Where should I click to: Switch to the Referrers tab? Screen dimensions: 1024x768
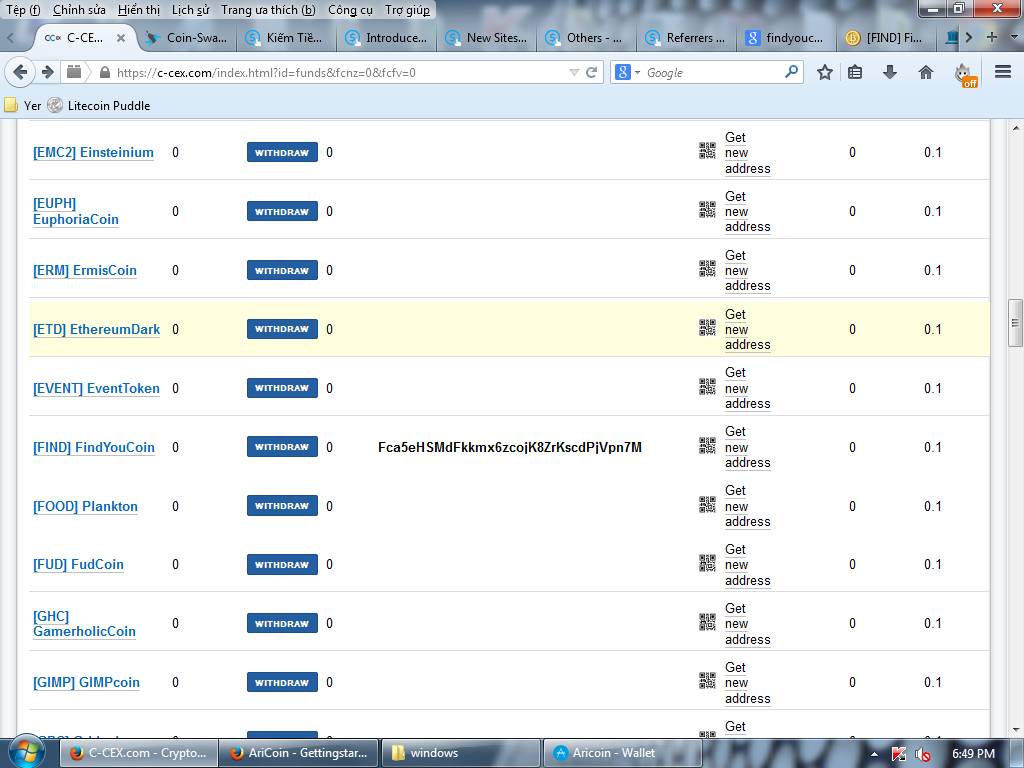pos(687,38)
